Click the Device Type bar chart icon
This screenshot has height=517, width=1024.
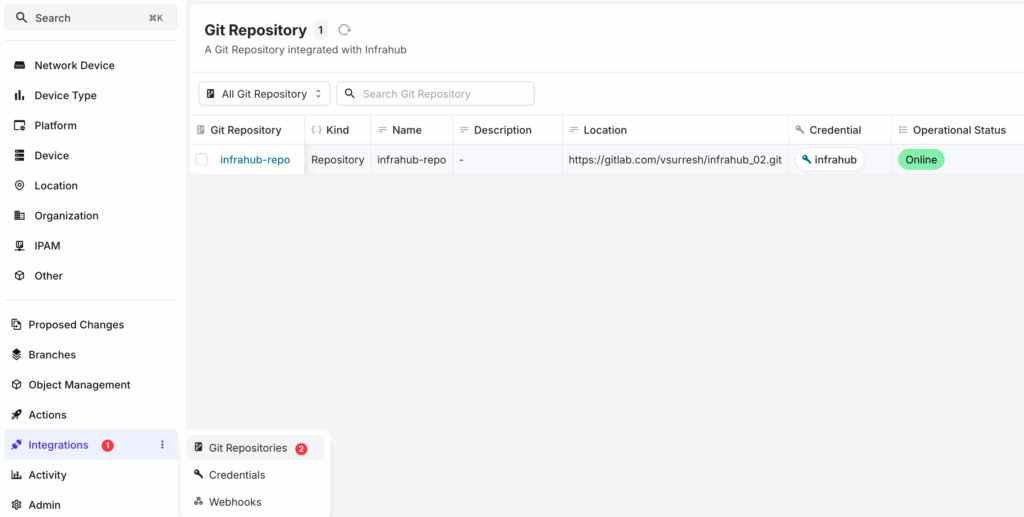[20, 95]
